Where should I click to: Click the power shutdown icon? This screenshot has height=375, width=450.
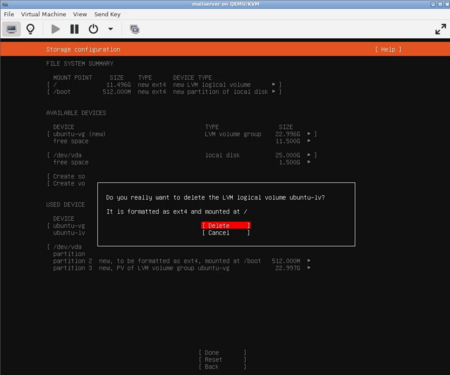click(x=93, y=29)
